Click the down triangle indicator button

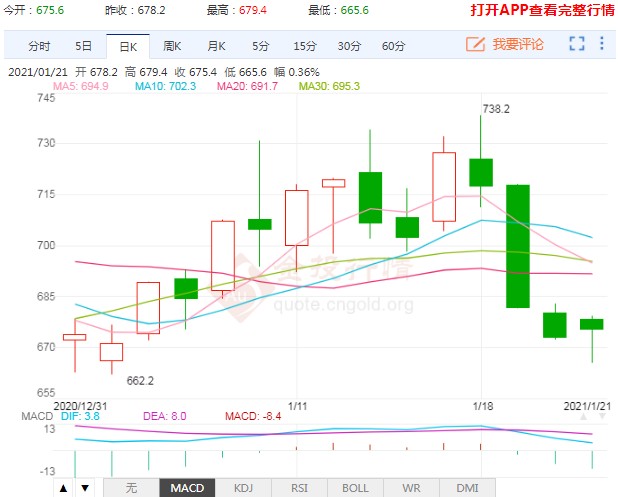(x=85, y=488)
